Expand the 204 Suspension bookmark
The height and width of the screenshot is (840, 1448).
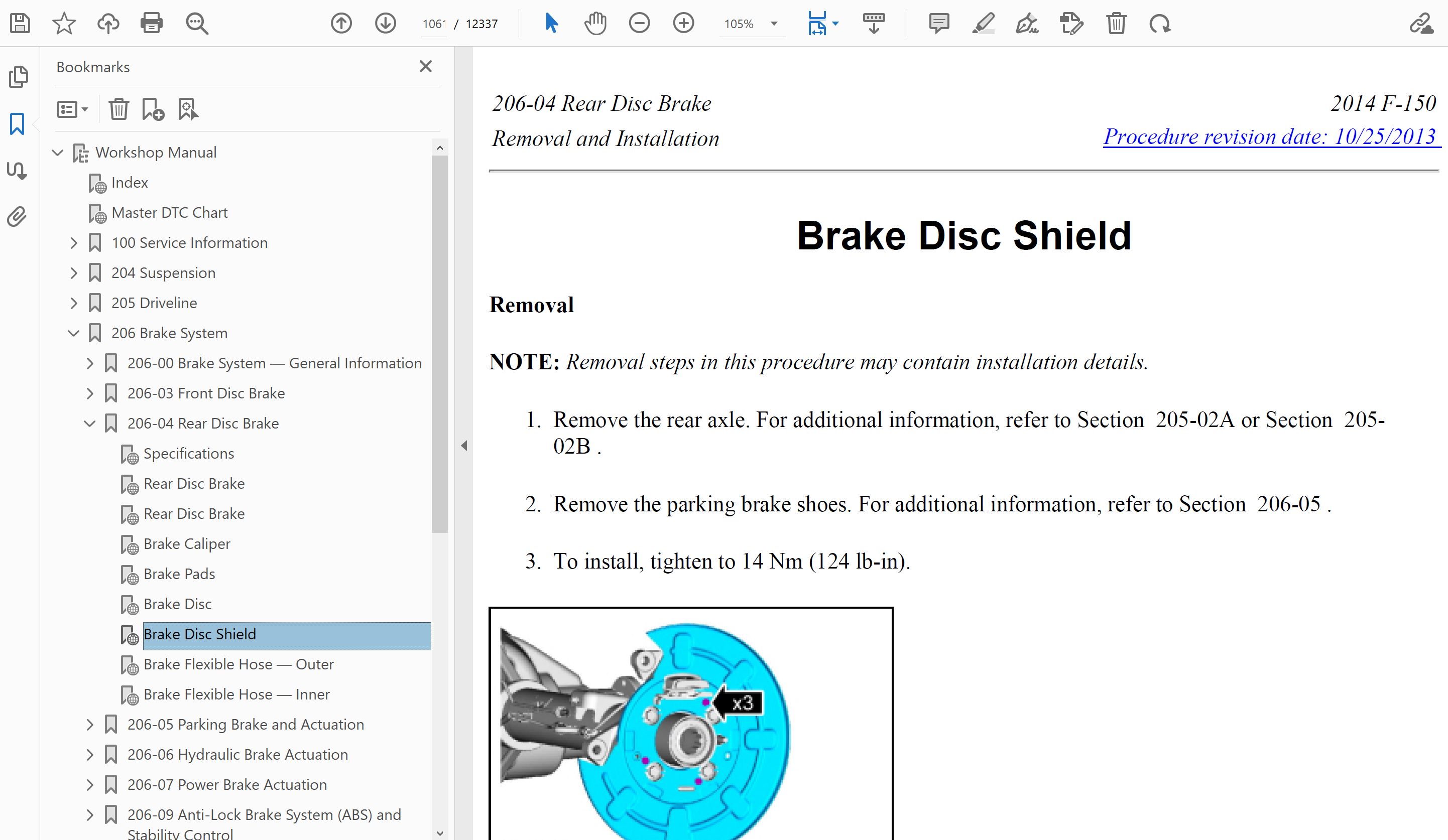click(x=73, y=273)
